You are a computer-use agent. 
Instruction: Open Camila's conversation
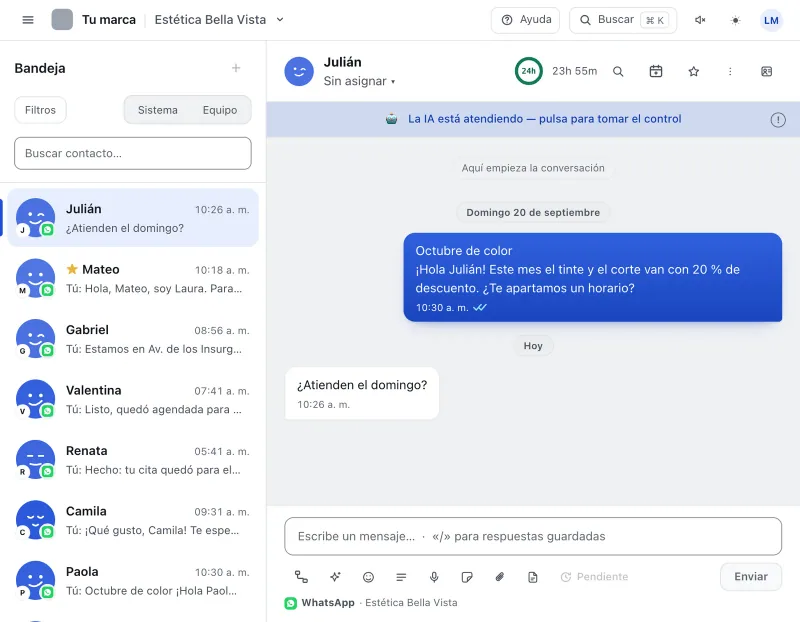(133, 520)
